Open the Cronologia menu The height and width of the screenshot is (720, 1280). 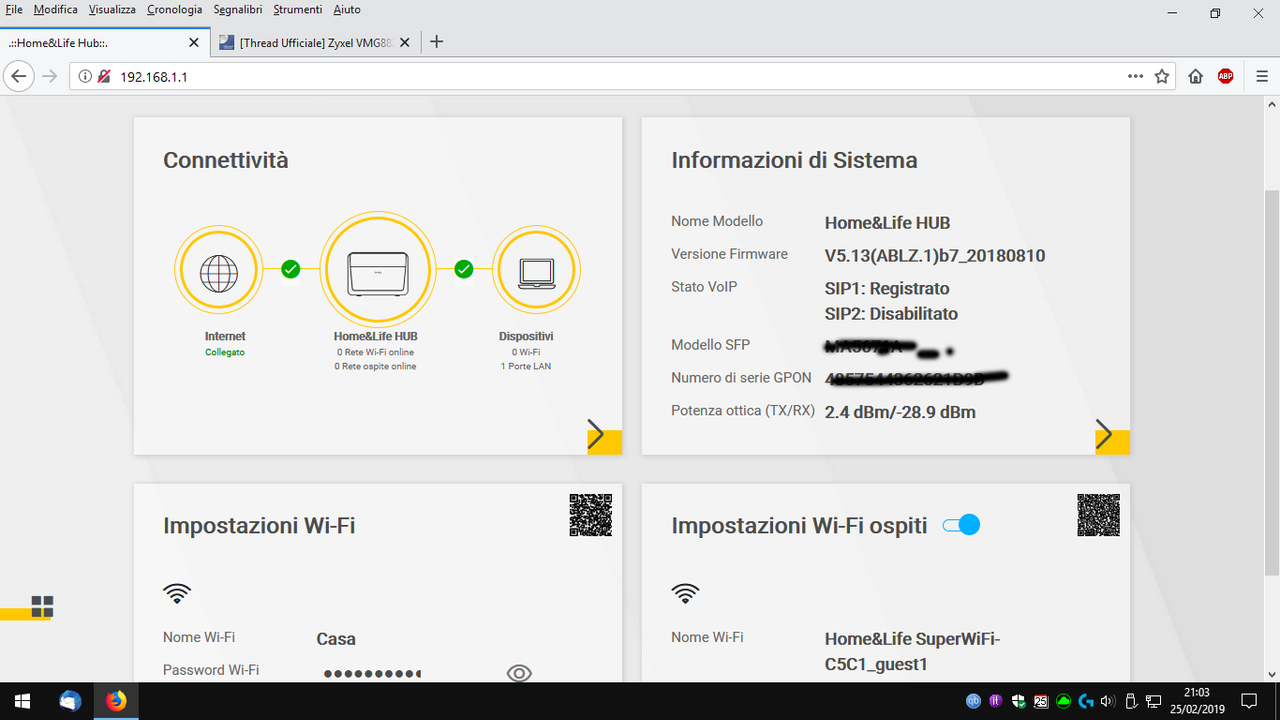coord(174,9)
